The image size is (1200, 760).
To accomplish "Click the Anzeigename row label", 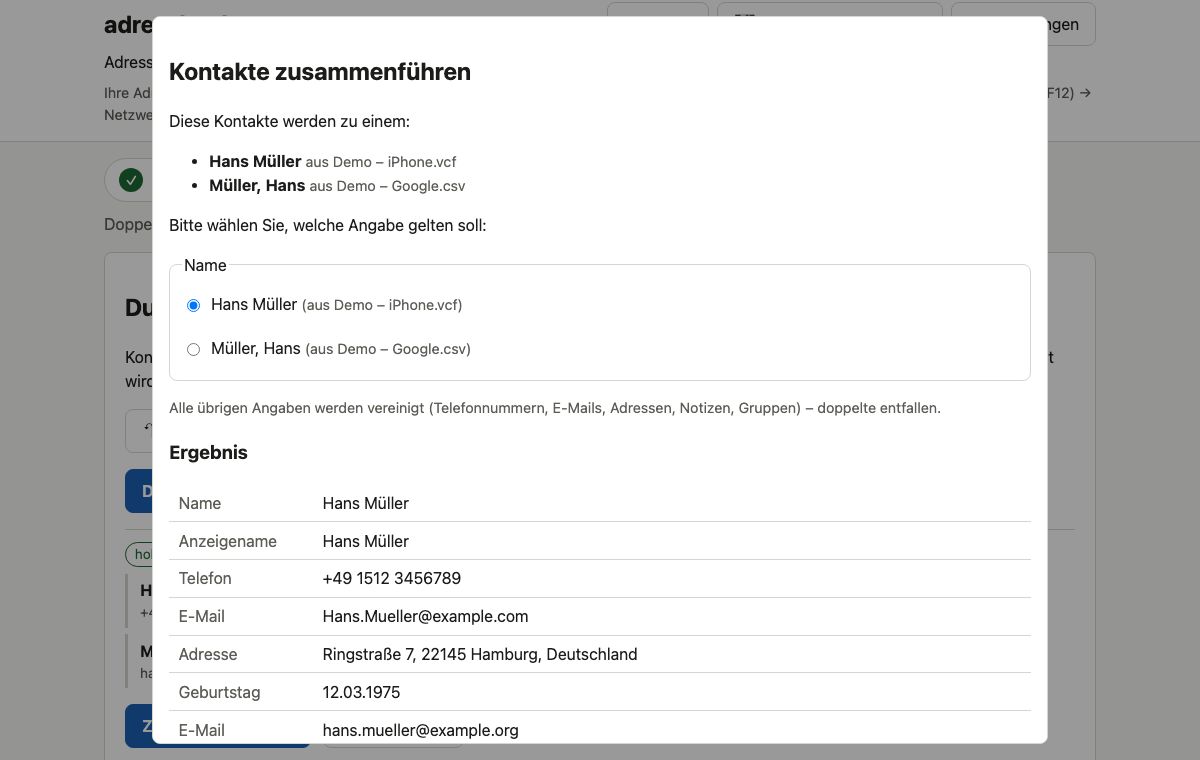I will point(228,541).
